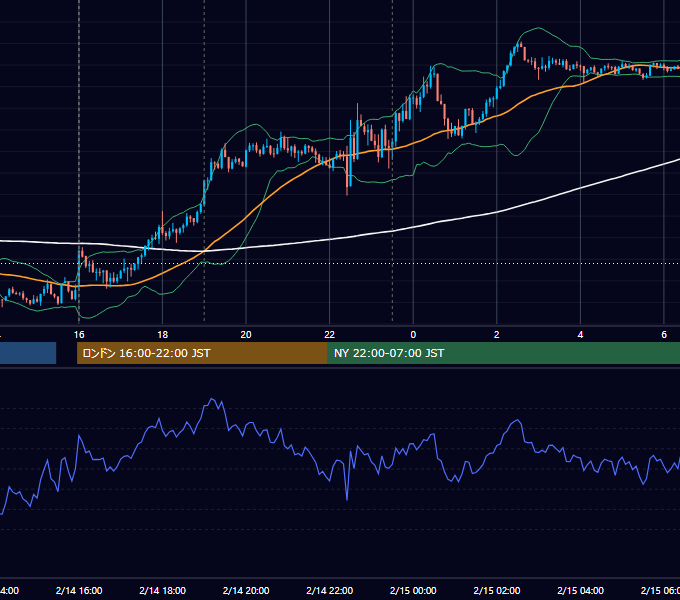
Task: Click the 2/14 22:00 time label
Action: click(330, 590)
